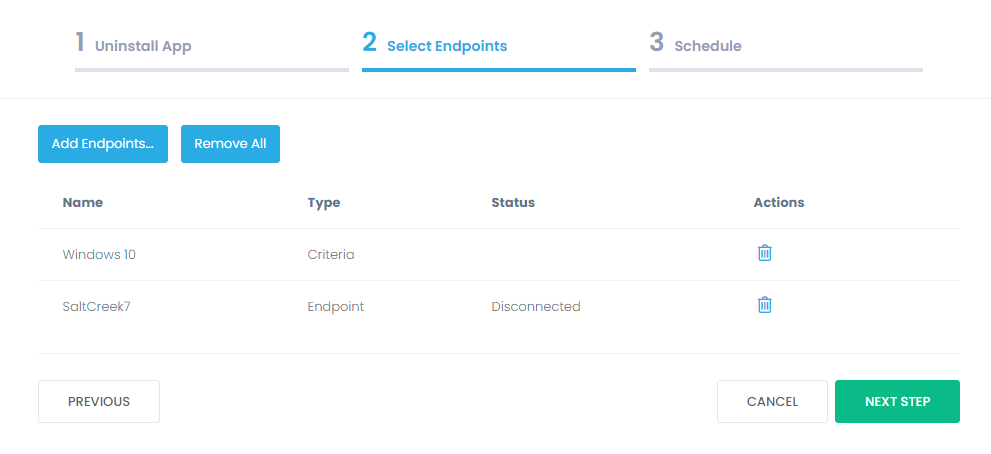991x454 pixels.
Task: Remove SaltCreek7 using its trash icon
Action: pos(764,305)
